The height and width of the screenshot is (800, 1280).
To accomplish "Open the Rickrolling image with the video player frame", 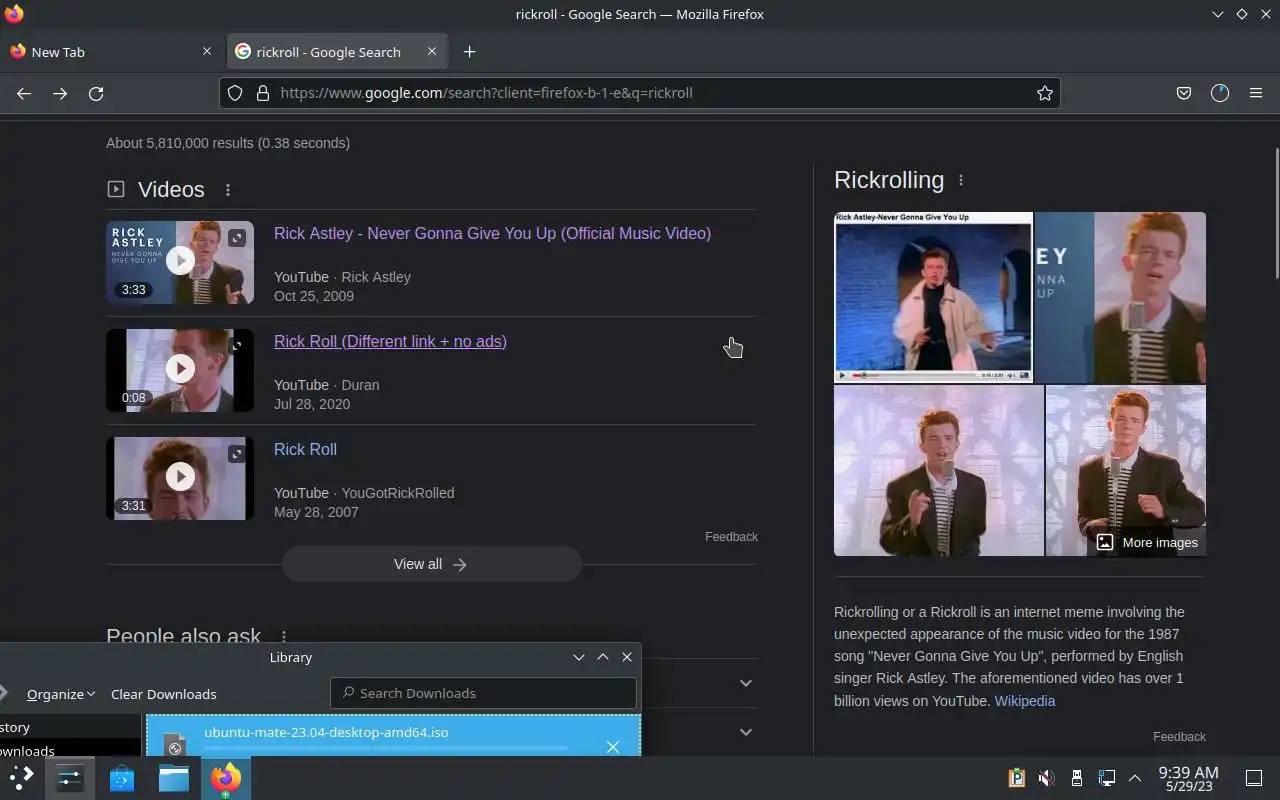I will pos(933,297).
